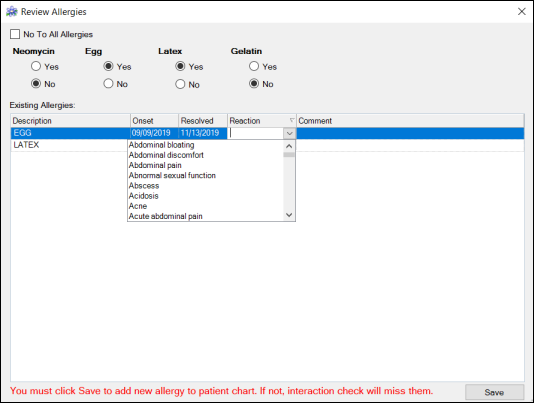Viewport: 534px width, 403px height.
Task: Click the reaction list scrollbar thumb
Action: tap(289, 155)
